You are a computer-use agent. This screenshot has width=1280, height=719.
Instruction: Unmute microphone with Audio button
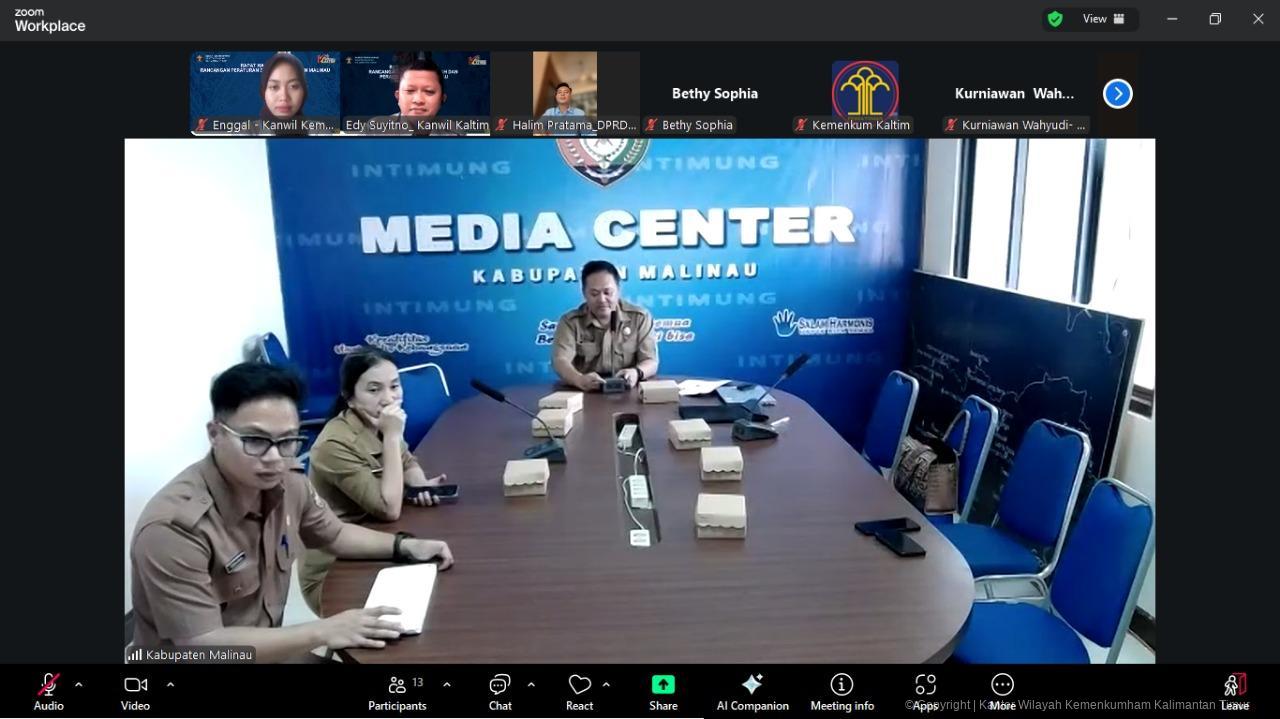(x=48, y=691)
